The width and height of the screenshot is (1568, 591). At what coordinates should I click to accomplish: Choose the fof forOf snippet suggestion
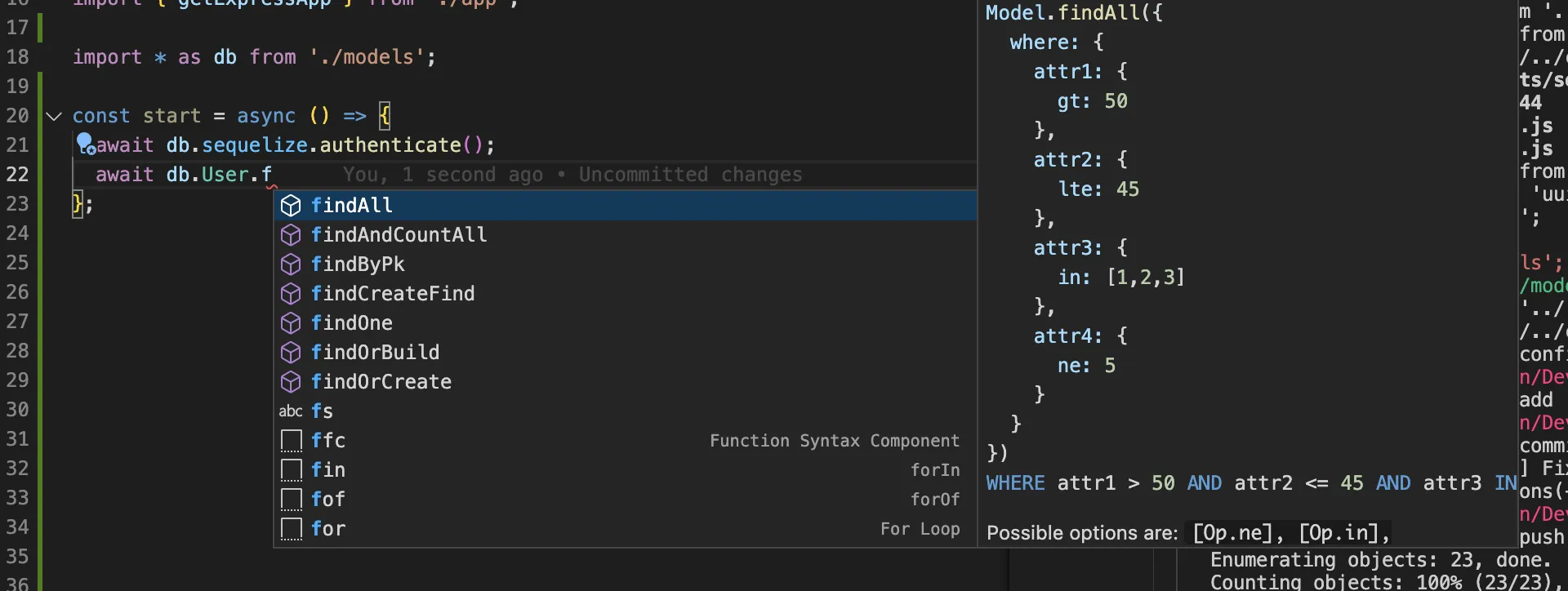(328, 500)
